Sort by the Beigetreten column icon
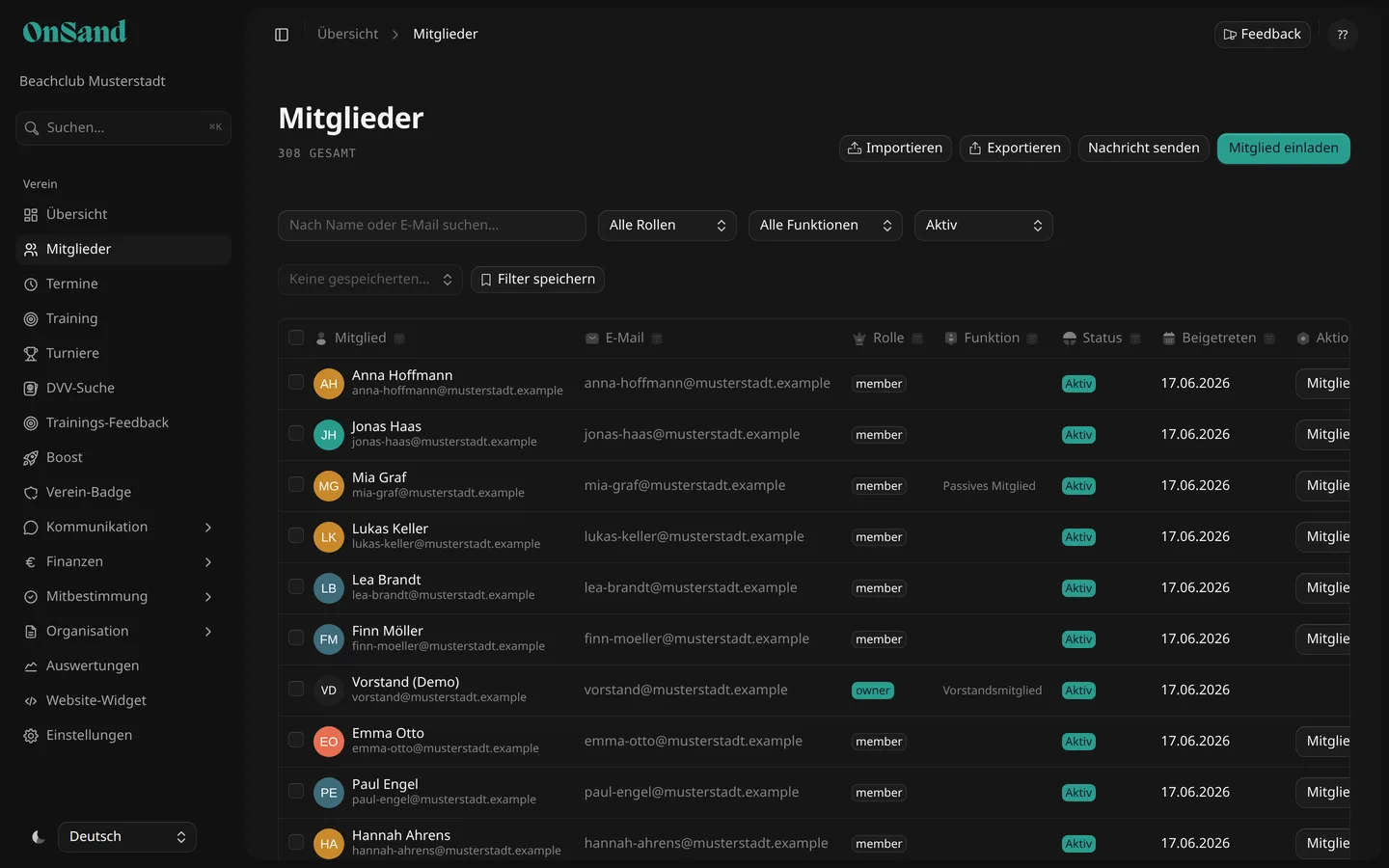The image size is (1389, 868). tap(1269, 339)
